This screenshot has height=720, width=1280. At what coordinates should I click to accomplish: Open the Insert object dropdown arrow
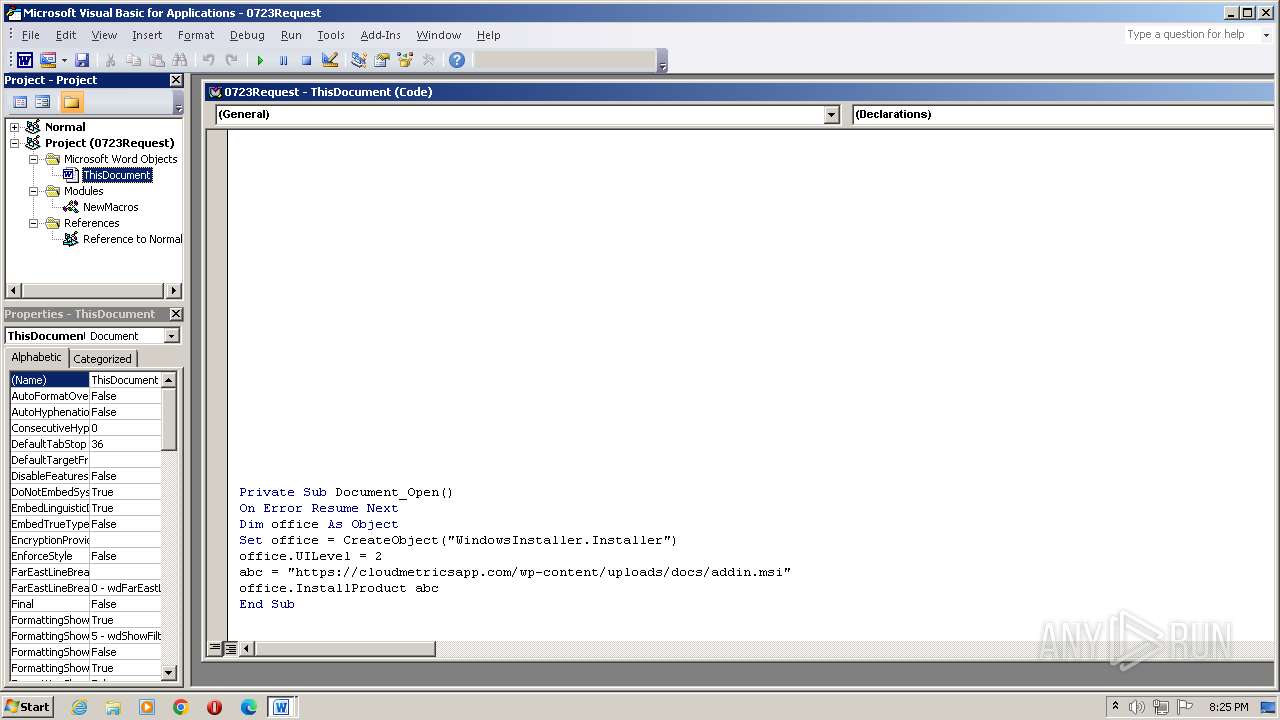[64, 60]
